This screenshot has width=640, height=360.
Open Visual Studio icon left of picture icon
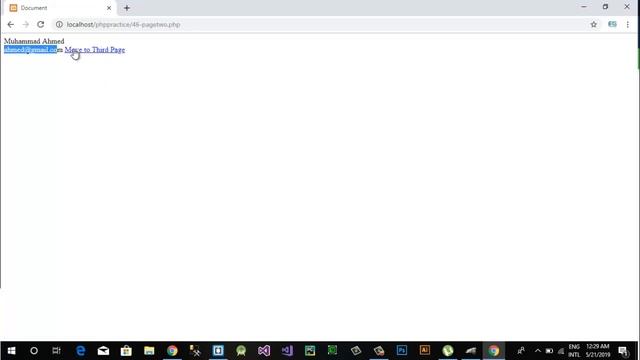click(x=287, y=351)
